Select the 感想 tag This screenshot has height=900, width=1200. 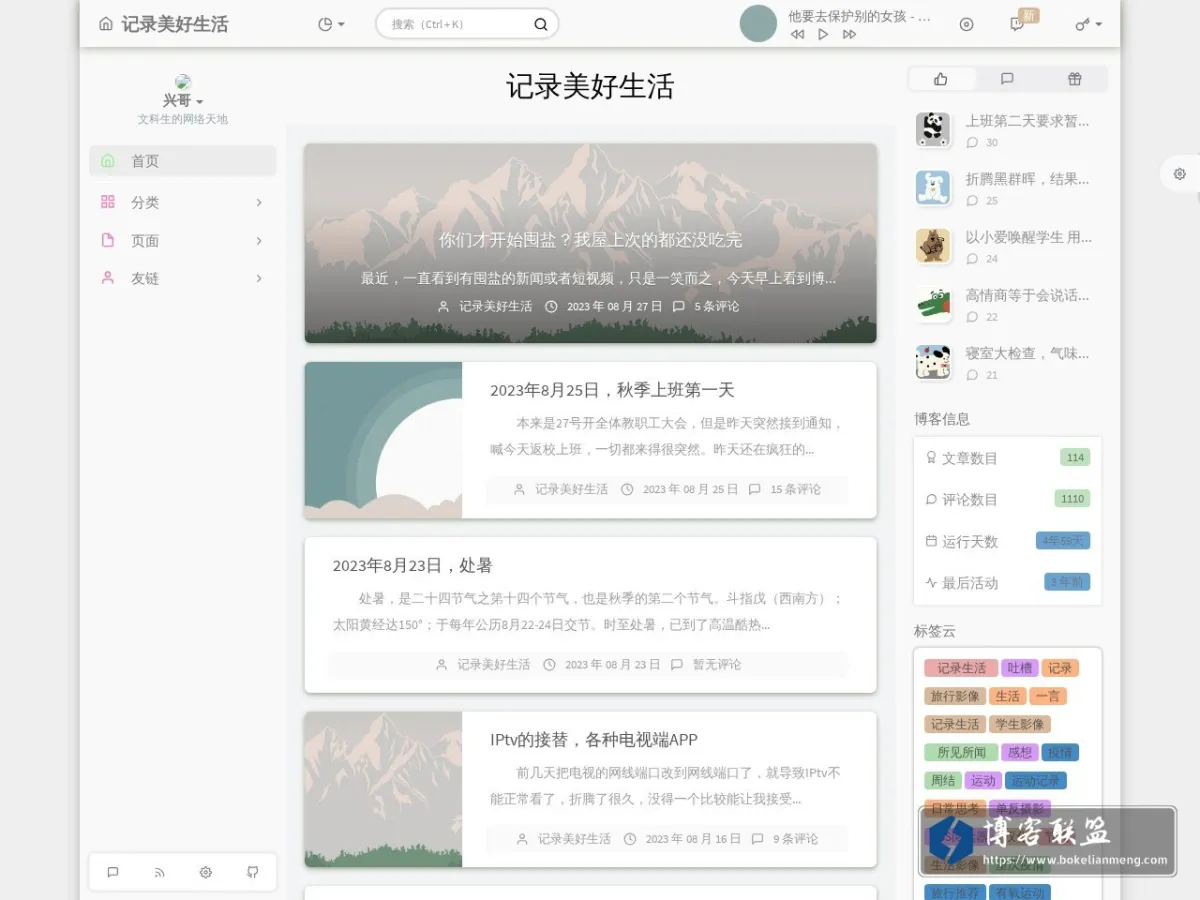(x=1019, y=752)
